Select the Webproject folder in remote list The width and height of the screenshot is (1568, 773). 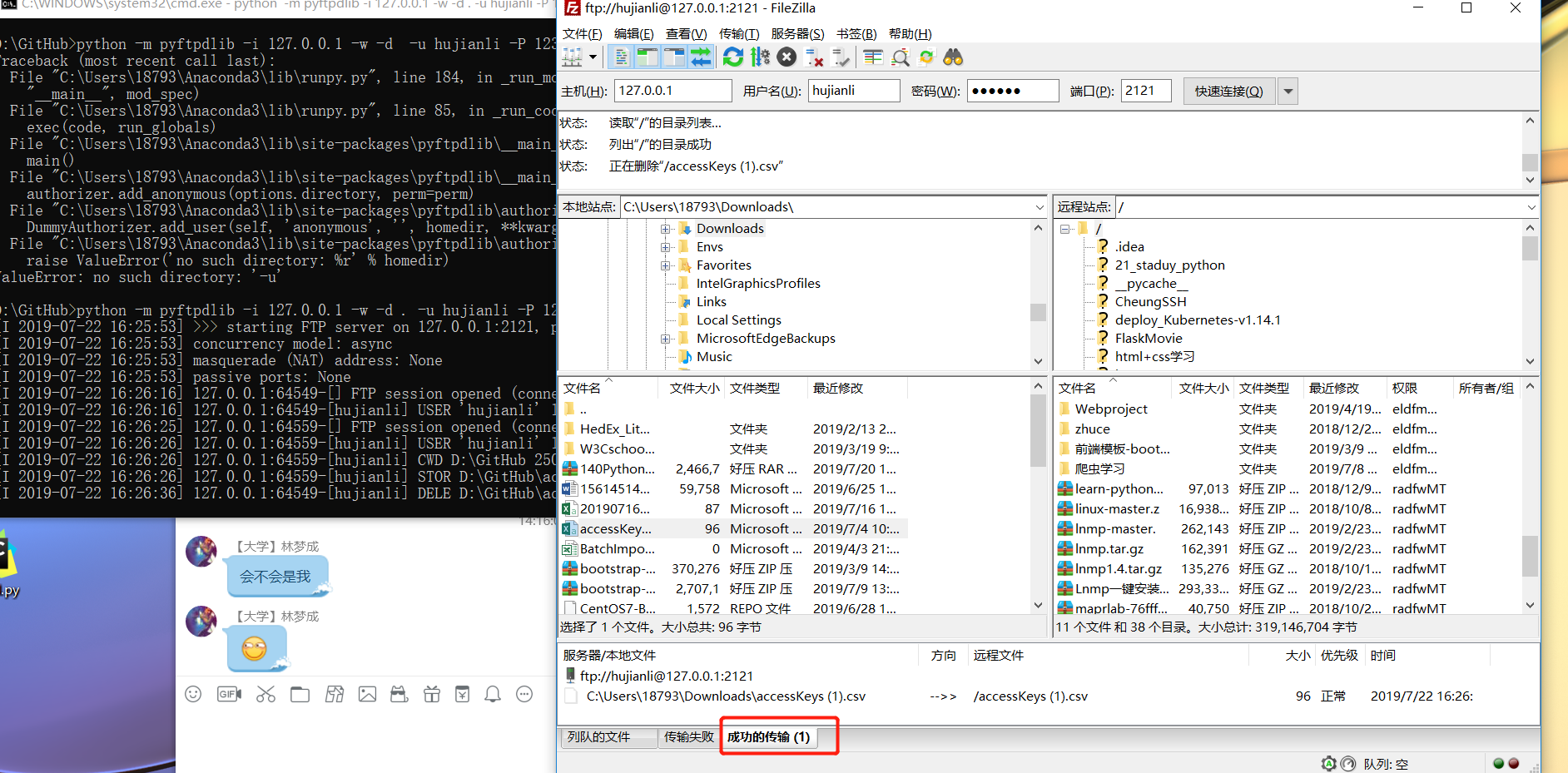(1110, 409)
